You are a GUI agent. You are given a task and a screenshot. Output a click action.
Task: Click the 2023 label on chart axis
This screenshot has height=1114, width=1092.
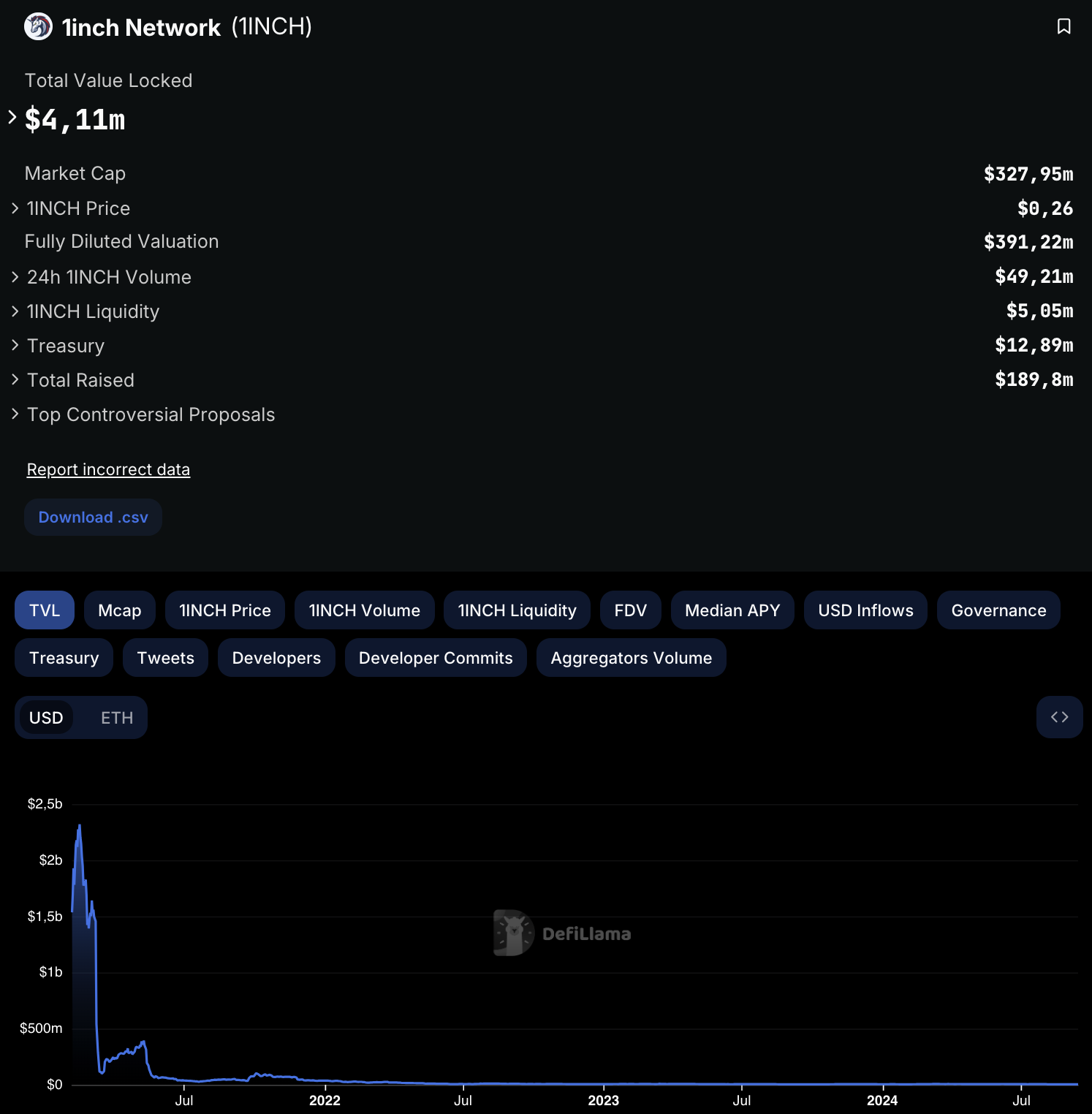coord(603,1100)
